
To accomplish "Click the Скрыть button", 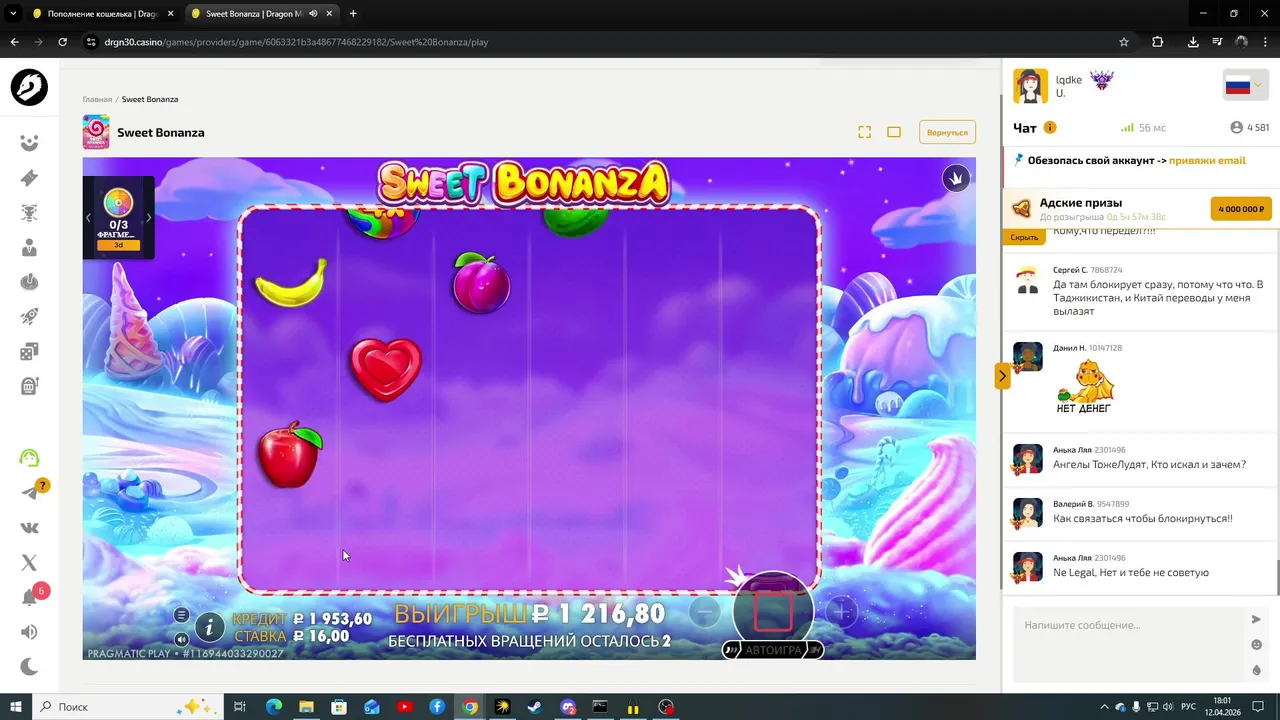I will click(x=1024, y=238).
